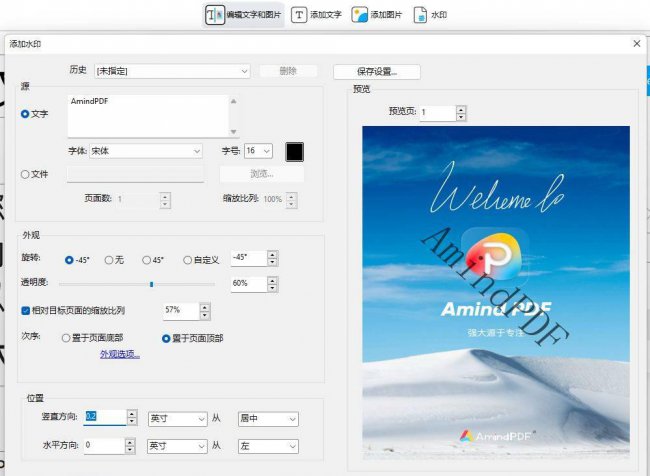The height and width of the screenshot is (476, 650).
Task: Close the Add Watermark dialog
Action: [x=637, y=44]
